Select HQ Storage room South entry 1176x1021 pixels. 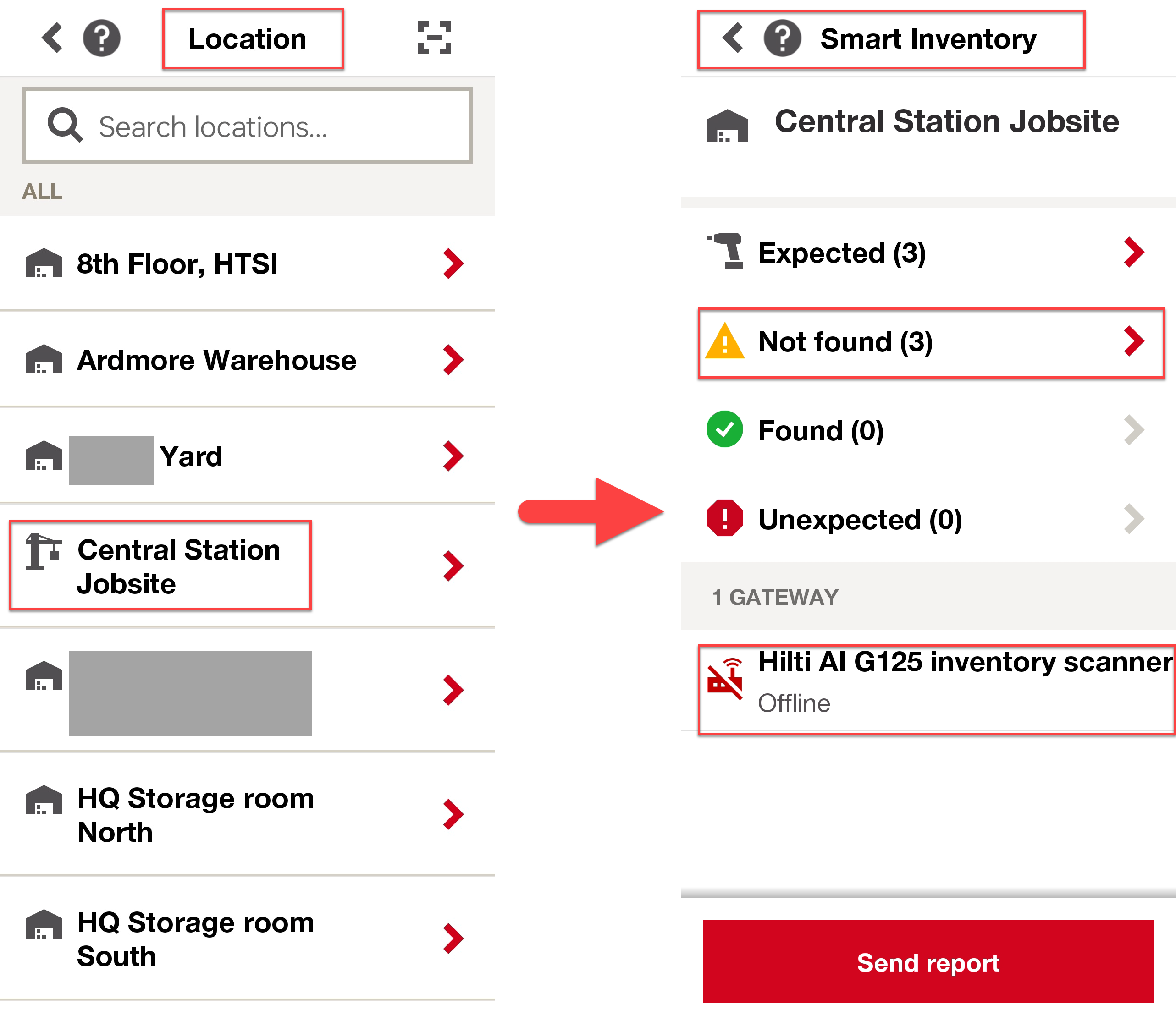coord(248,939)
